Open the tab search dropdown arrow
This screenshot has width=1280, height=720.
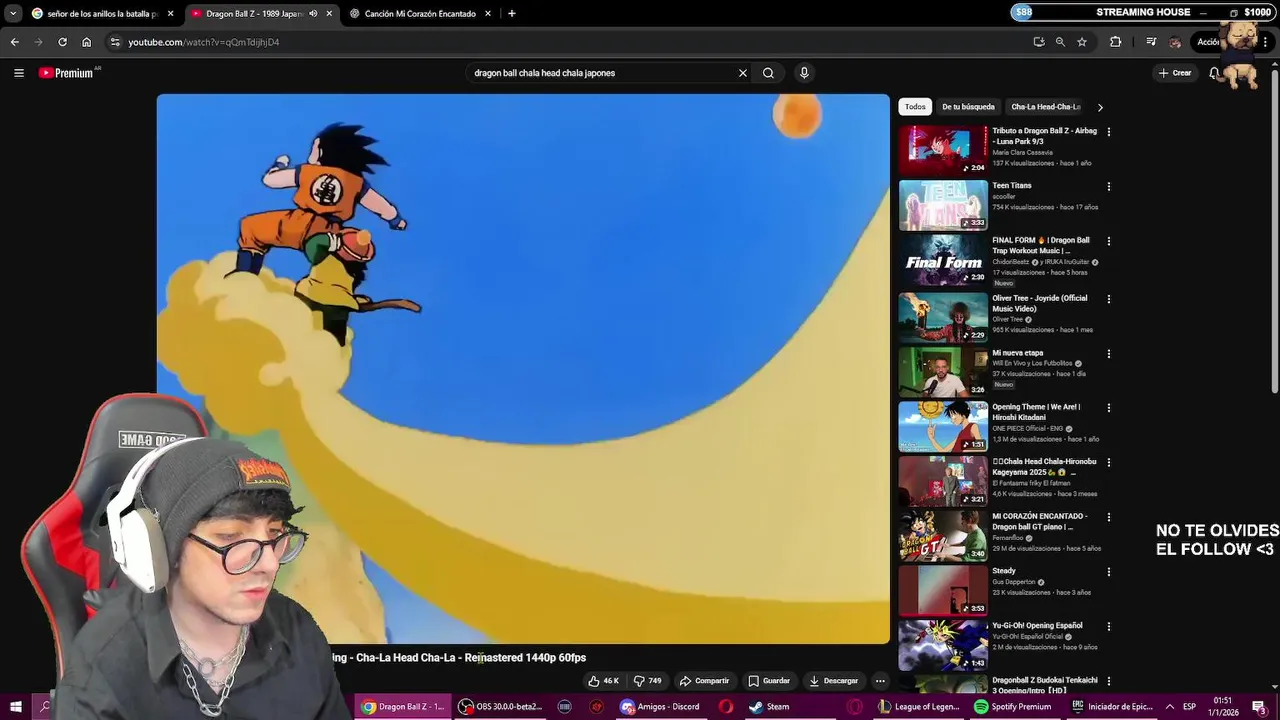click(x=12, y=14)
